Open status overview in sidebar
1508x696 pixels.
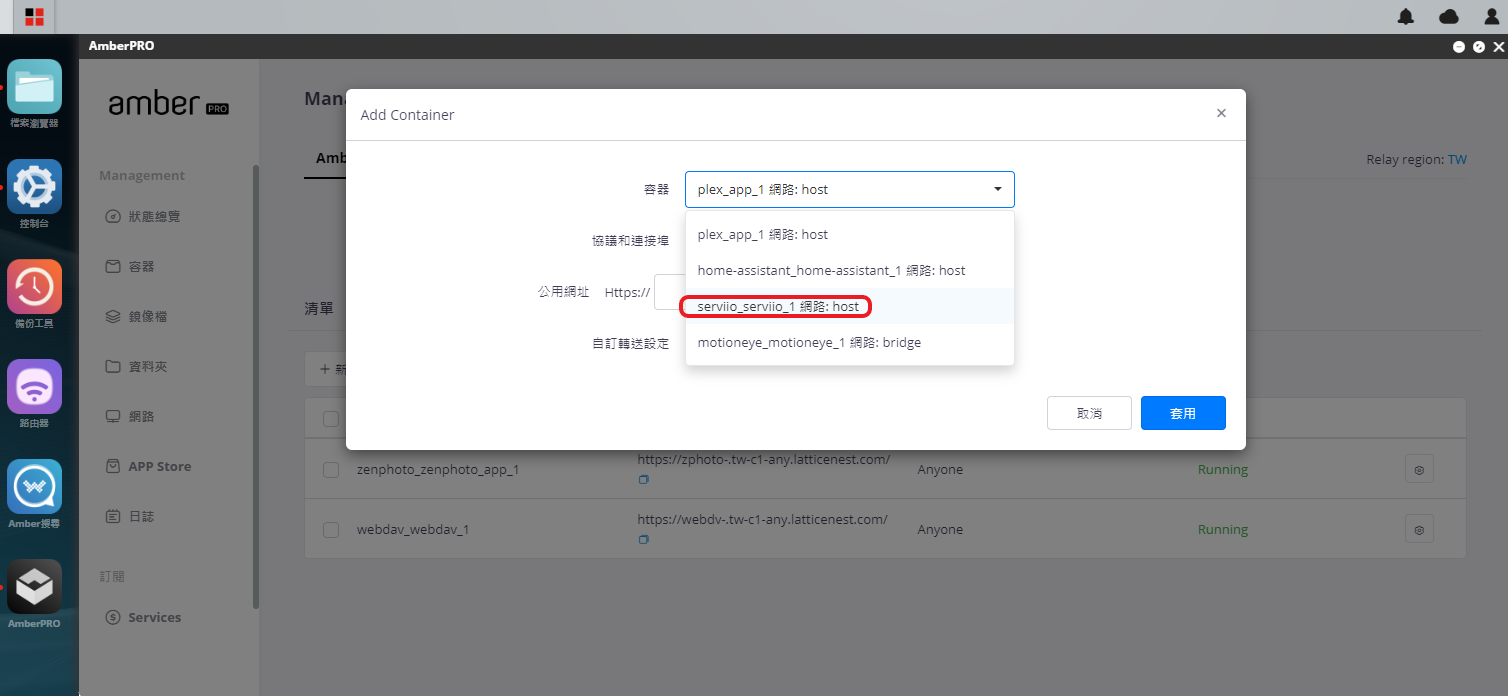(x=143, y=216)
